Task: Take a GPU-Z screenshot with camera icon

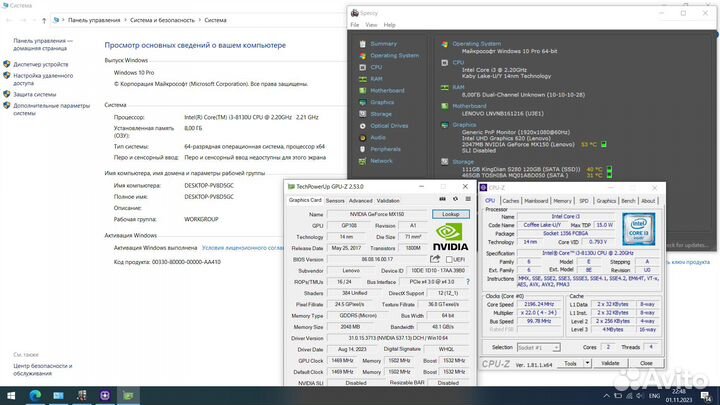Action: 442,199
